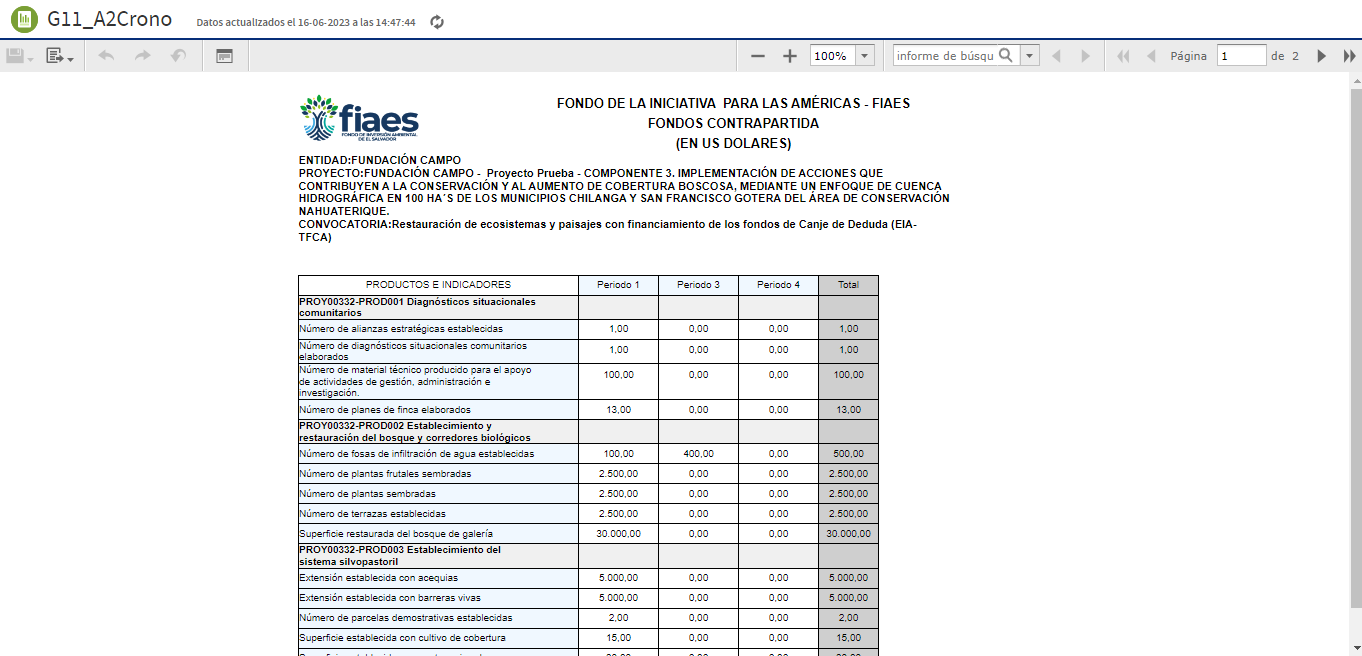Screen dimensions: 1362x656
Task: Toggle the parameters panel icon
Action: tap(224, 57)
